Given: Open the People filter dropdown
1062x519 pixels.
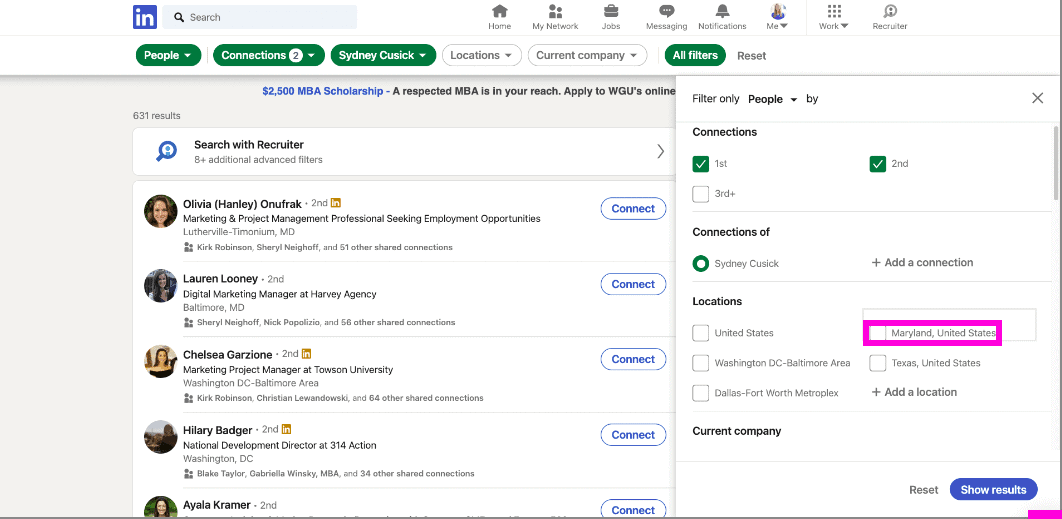Looking at the screenshot, I should click(168, 56).
